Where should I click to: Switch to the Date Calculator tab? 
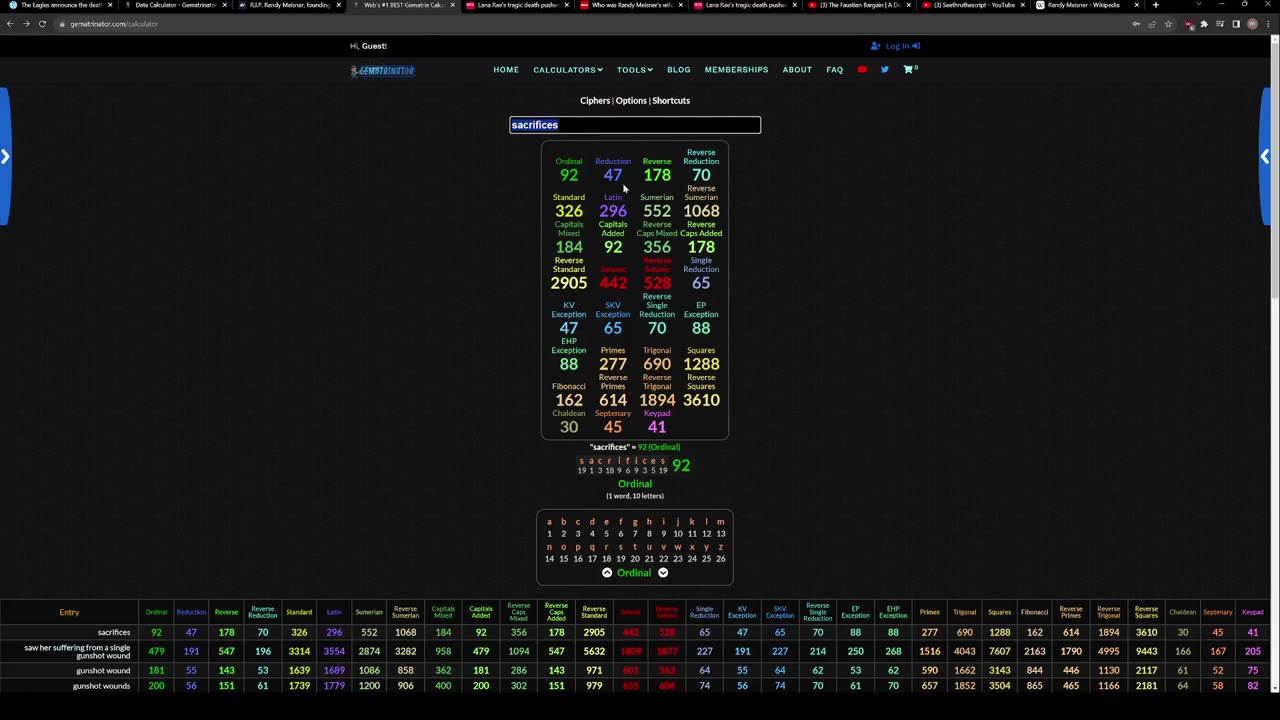click(175, 5)
